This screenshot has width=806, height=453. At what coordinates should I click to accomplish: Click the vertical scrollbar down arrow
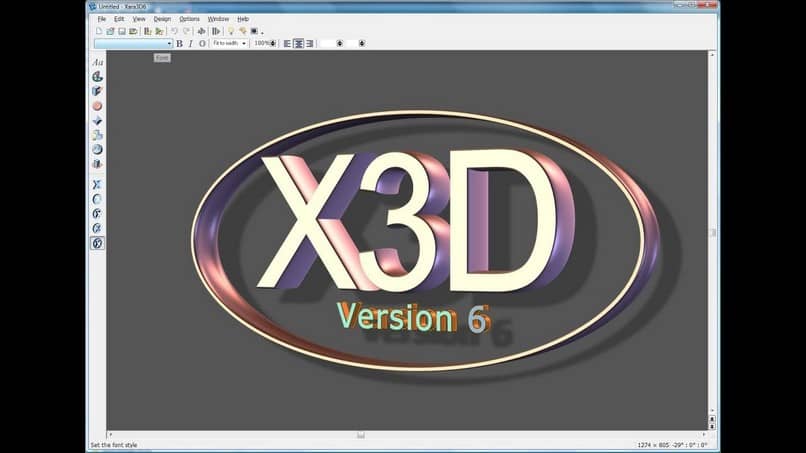pos(712,410)
